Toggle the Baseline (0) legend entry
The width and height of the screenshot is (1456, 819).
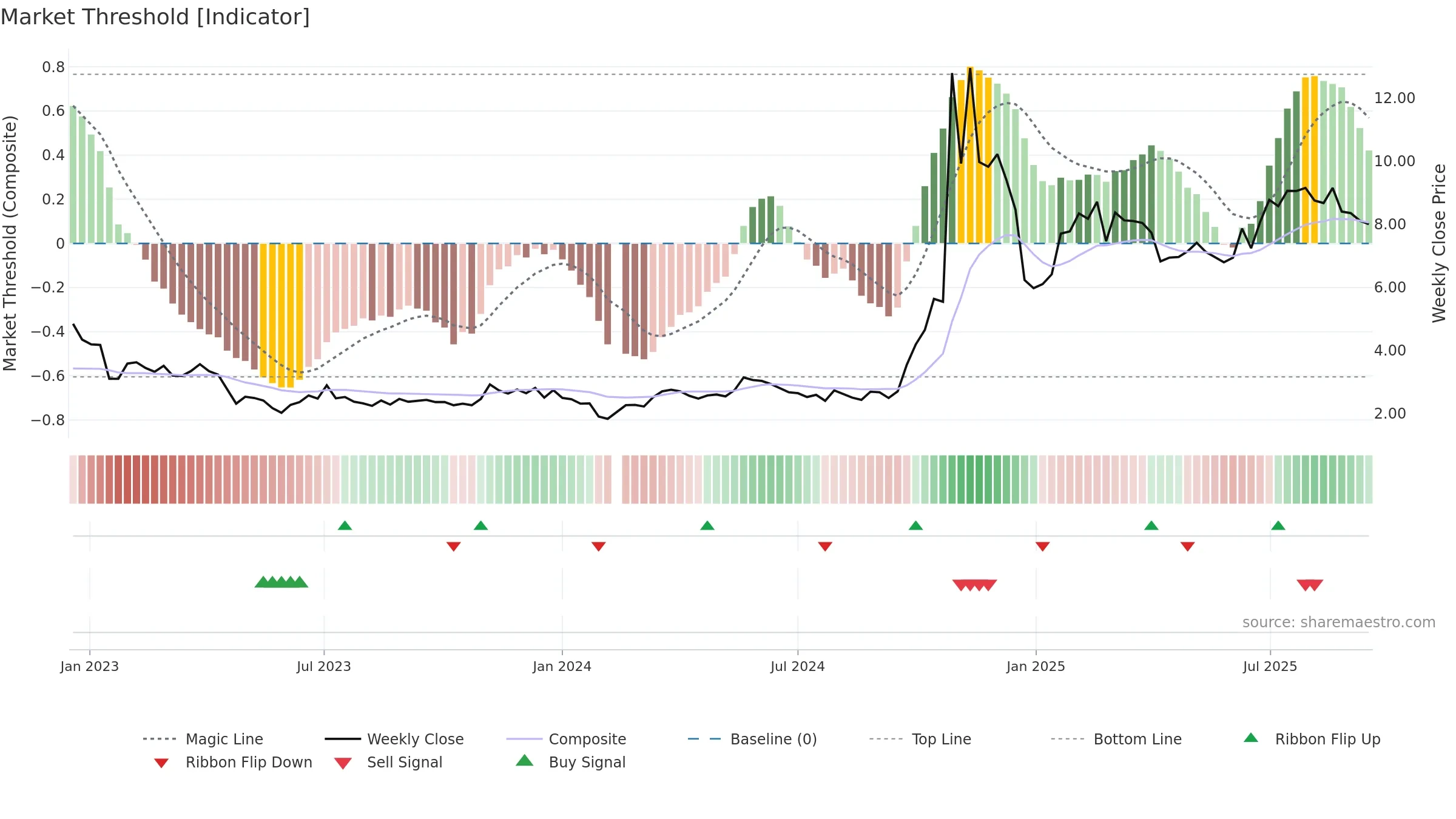(752, 739)
